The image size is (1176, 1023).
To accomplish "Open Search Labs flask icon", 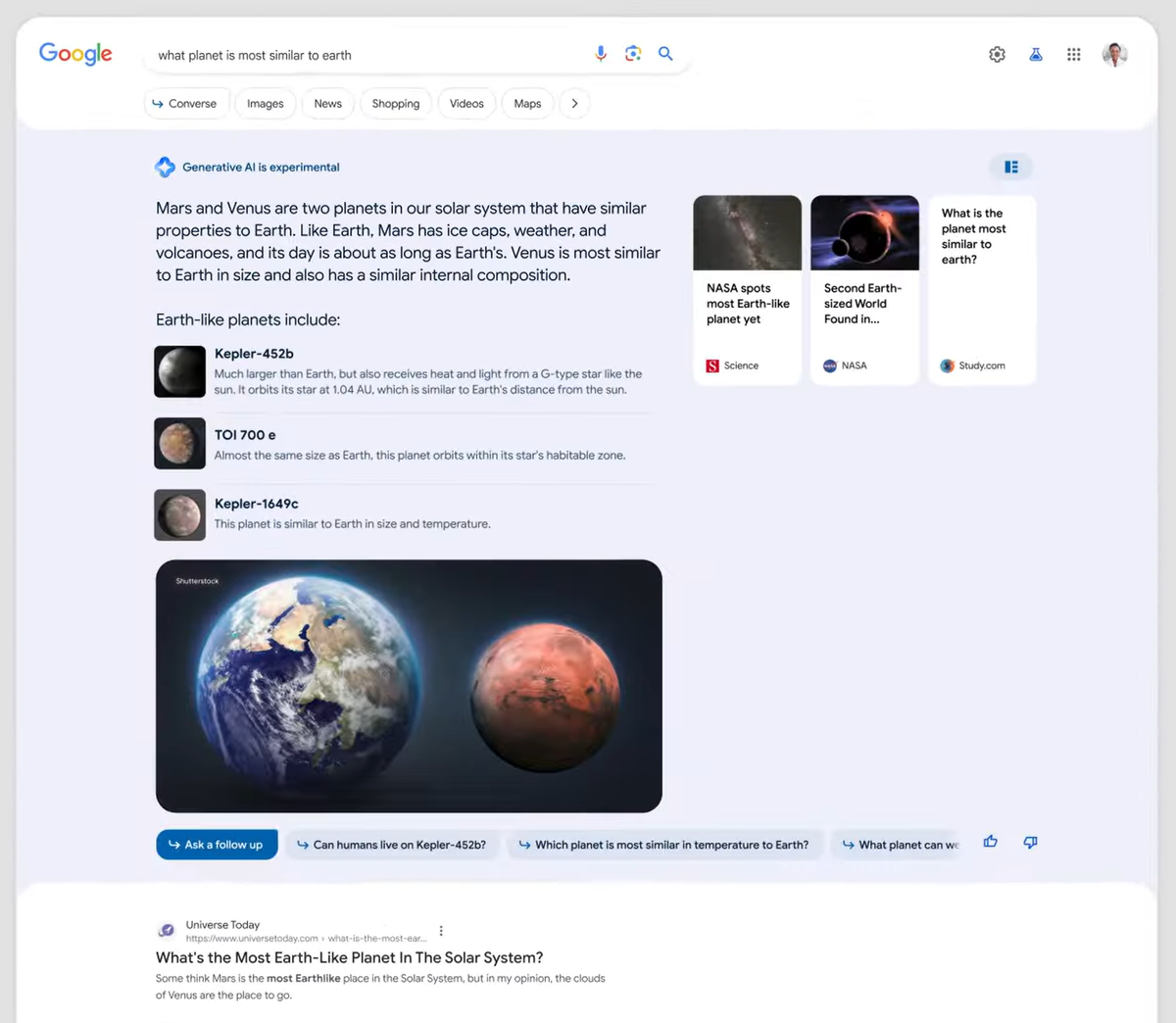I will [x=1036, y=55].
